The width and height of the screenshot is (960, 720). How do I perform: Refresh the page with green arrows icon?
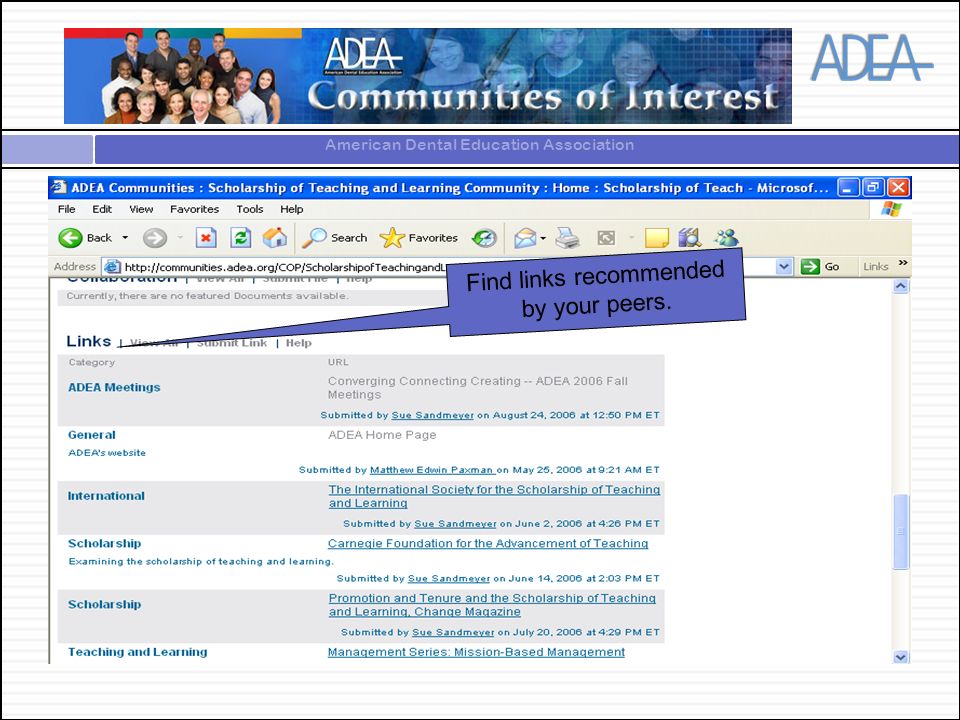click(241, 238)
